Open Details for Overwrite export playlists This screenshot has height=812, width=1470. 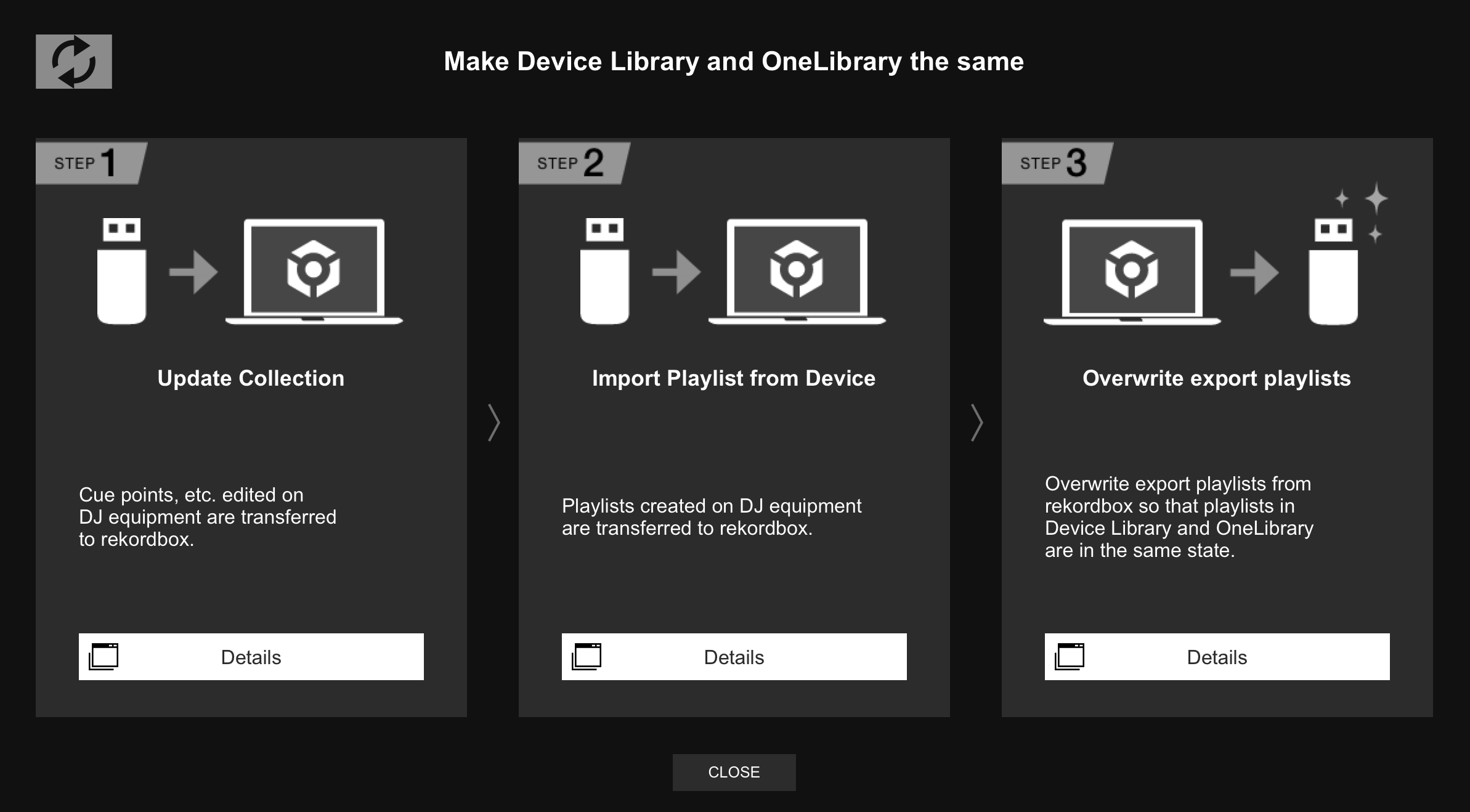[x=1217, y=657]
